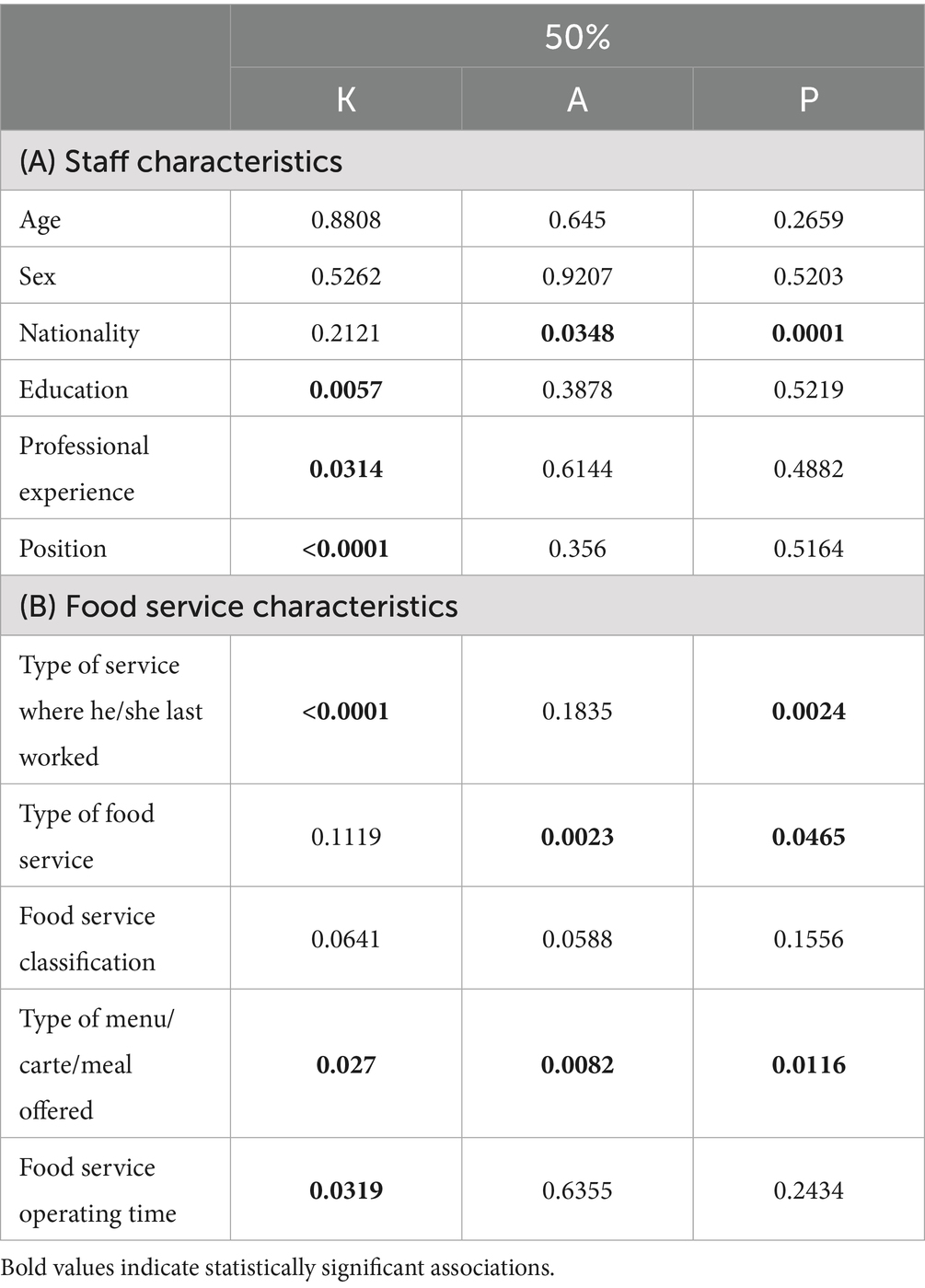Select the P column header
Image resolution: width=925 pixels, height=1288 pixels.
click(x=808, y=99)
